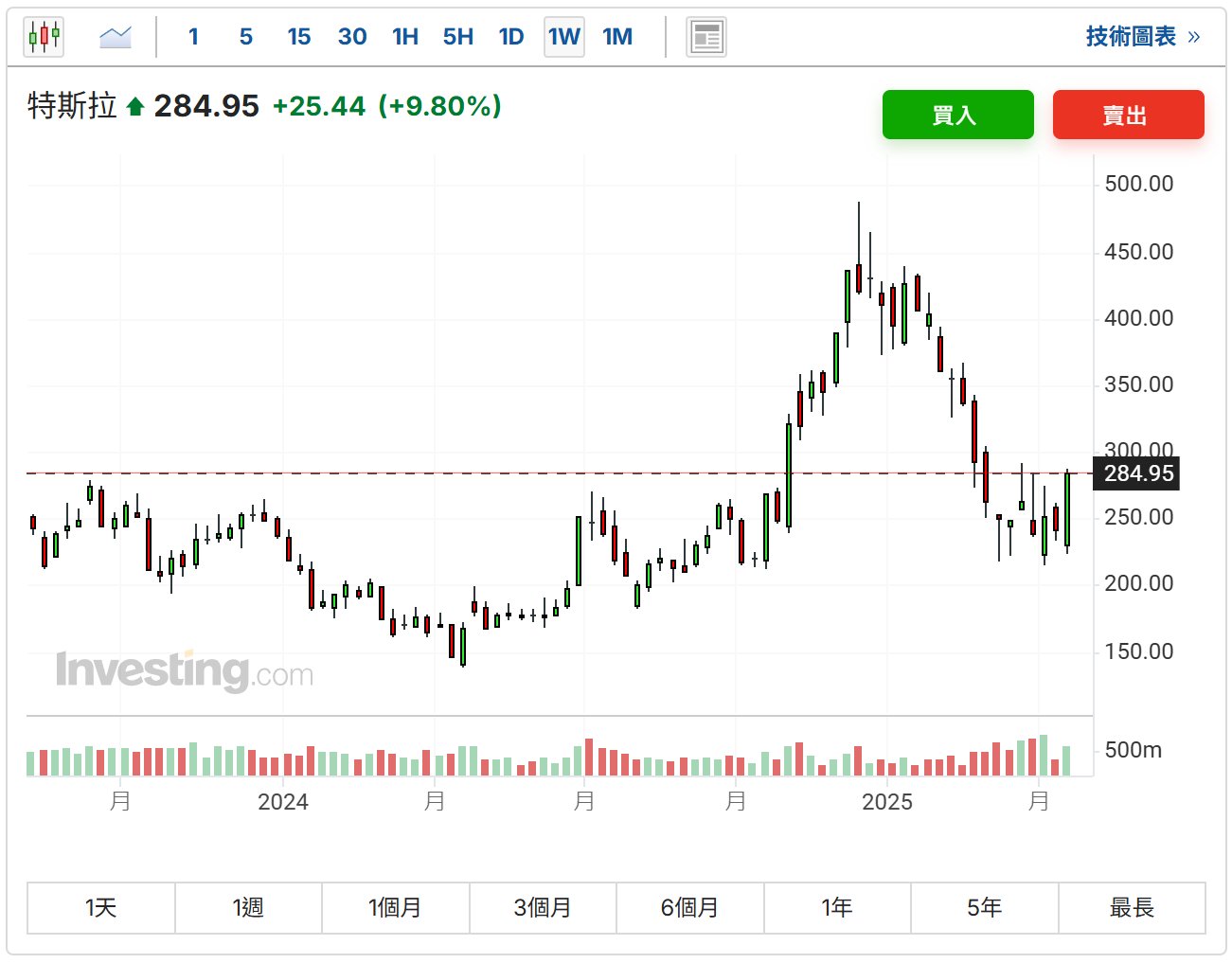
Task: Set chart interval to 30 minutes
Action: 352,37
